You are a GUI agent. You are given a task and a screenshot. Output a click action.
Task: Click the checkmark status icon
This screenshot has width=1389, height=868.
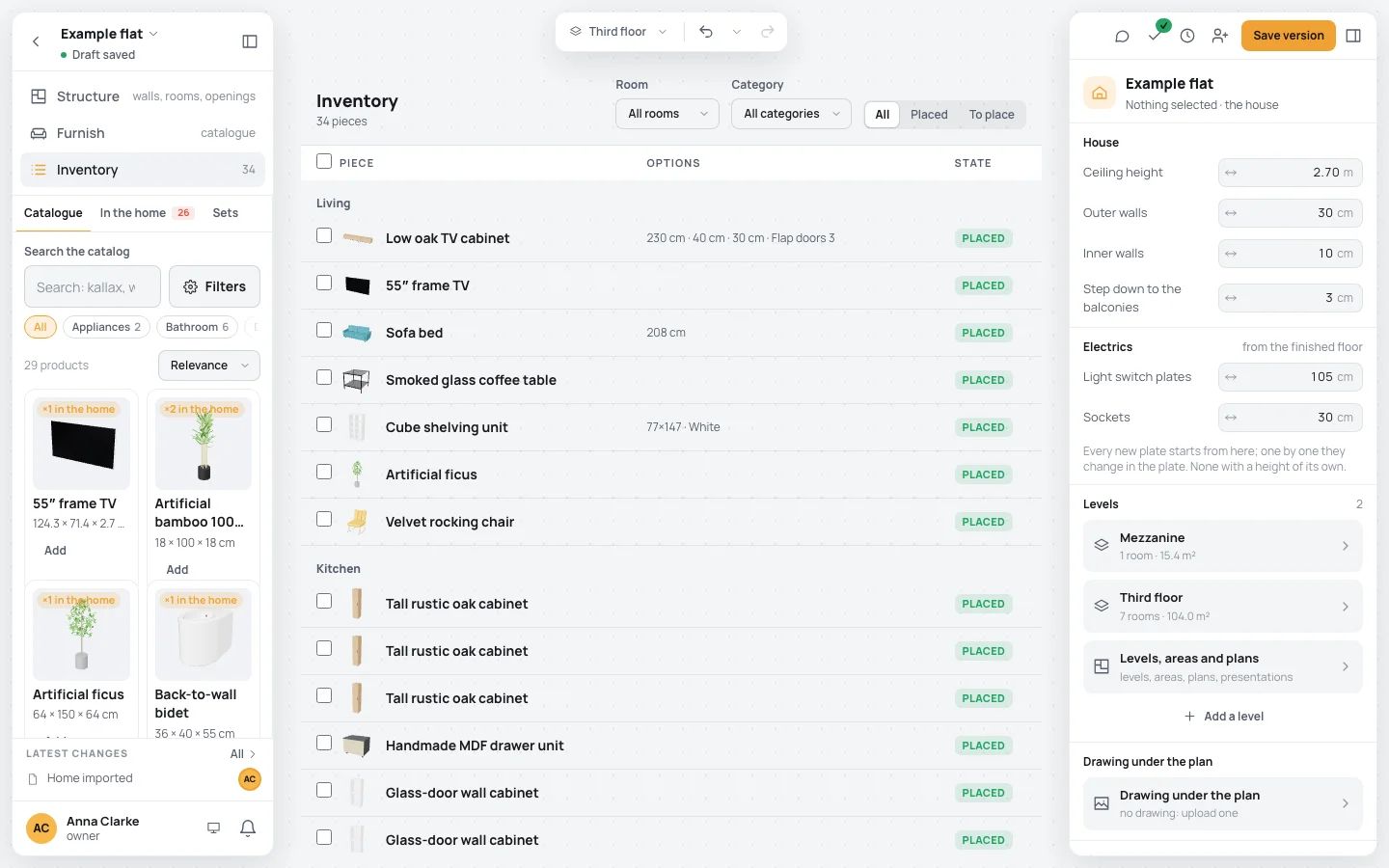pos(1155,36)
